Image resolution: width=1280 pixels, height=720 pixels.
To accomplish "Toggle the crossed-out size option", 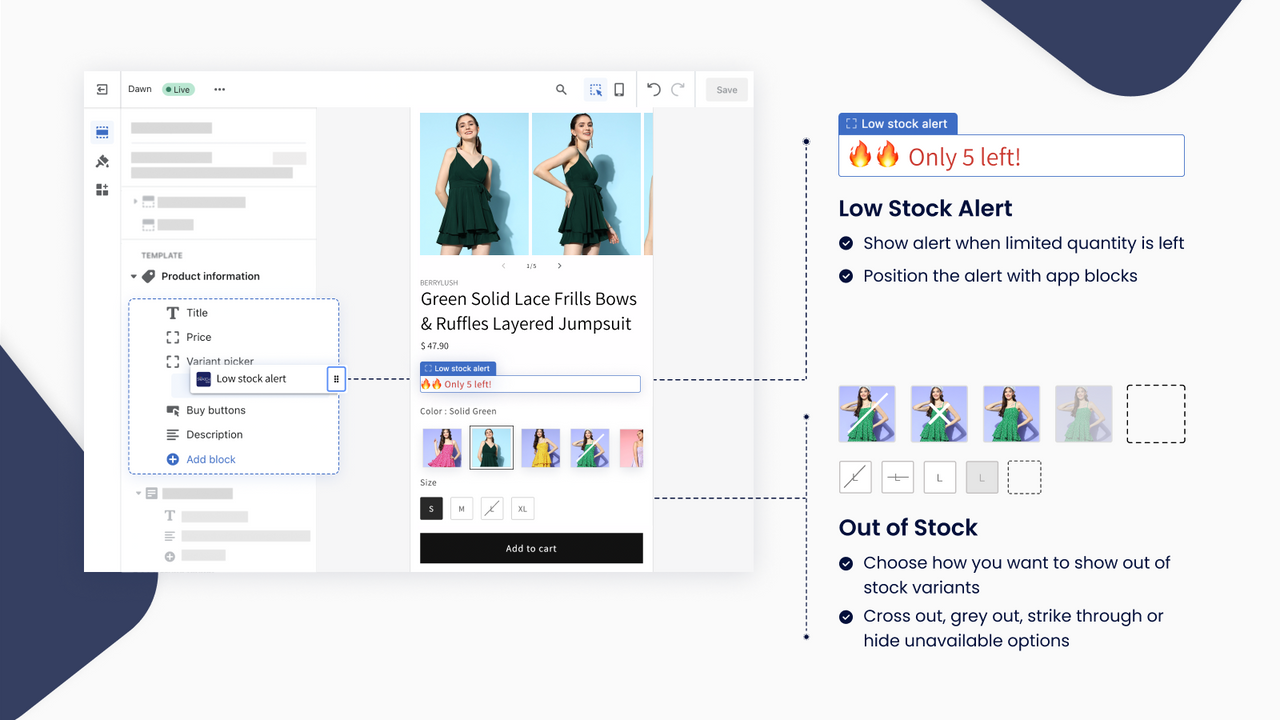I will [491, 508].
